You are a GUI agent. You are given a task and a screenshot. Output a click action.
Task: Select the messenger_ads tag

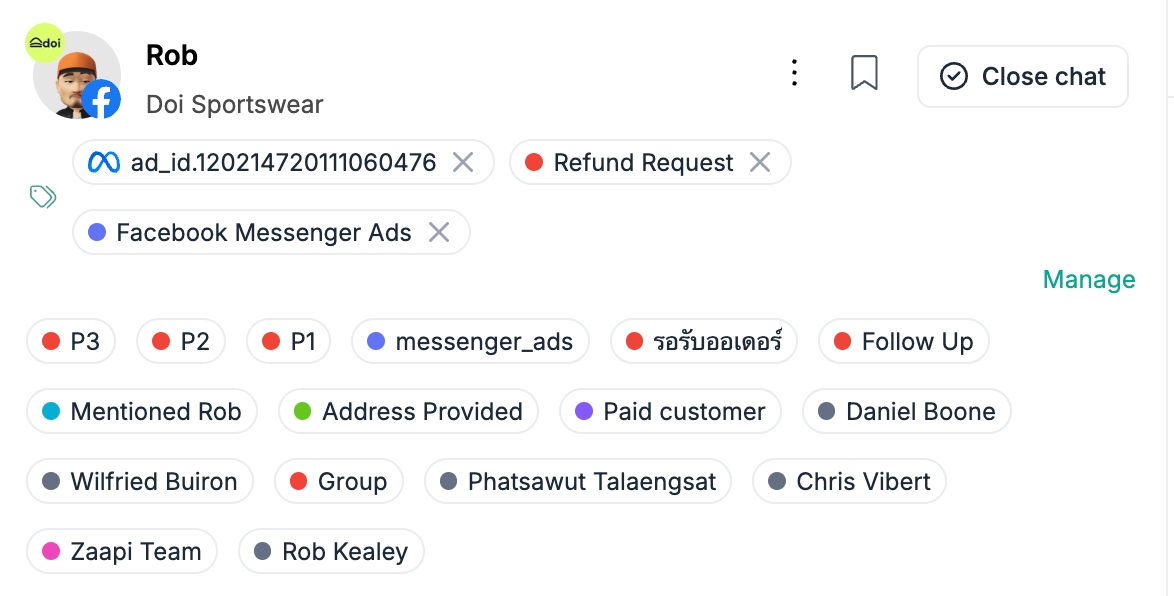pos(470,342)
